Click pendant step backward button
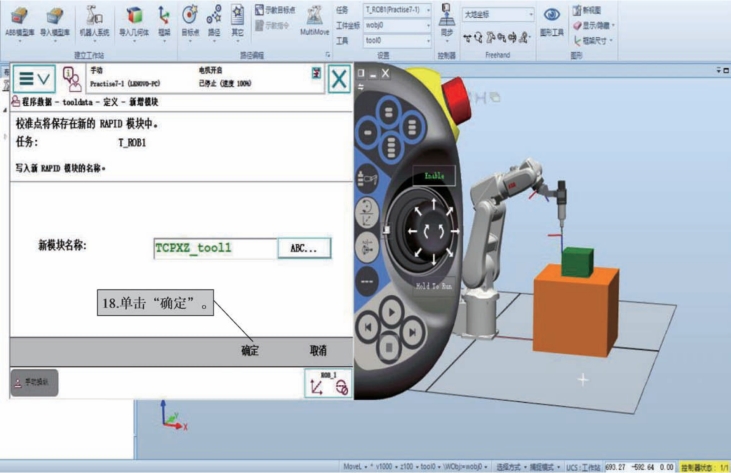The image size is (731, 473). click(x=368, y=328)
